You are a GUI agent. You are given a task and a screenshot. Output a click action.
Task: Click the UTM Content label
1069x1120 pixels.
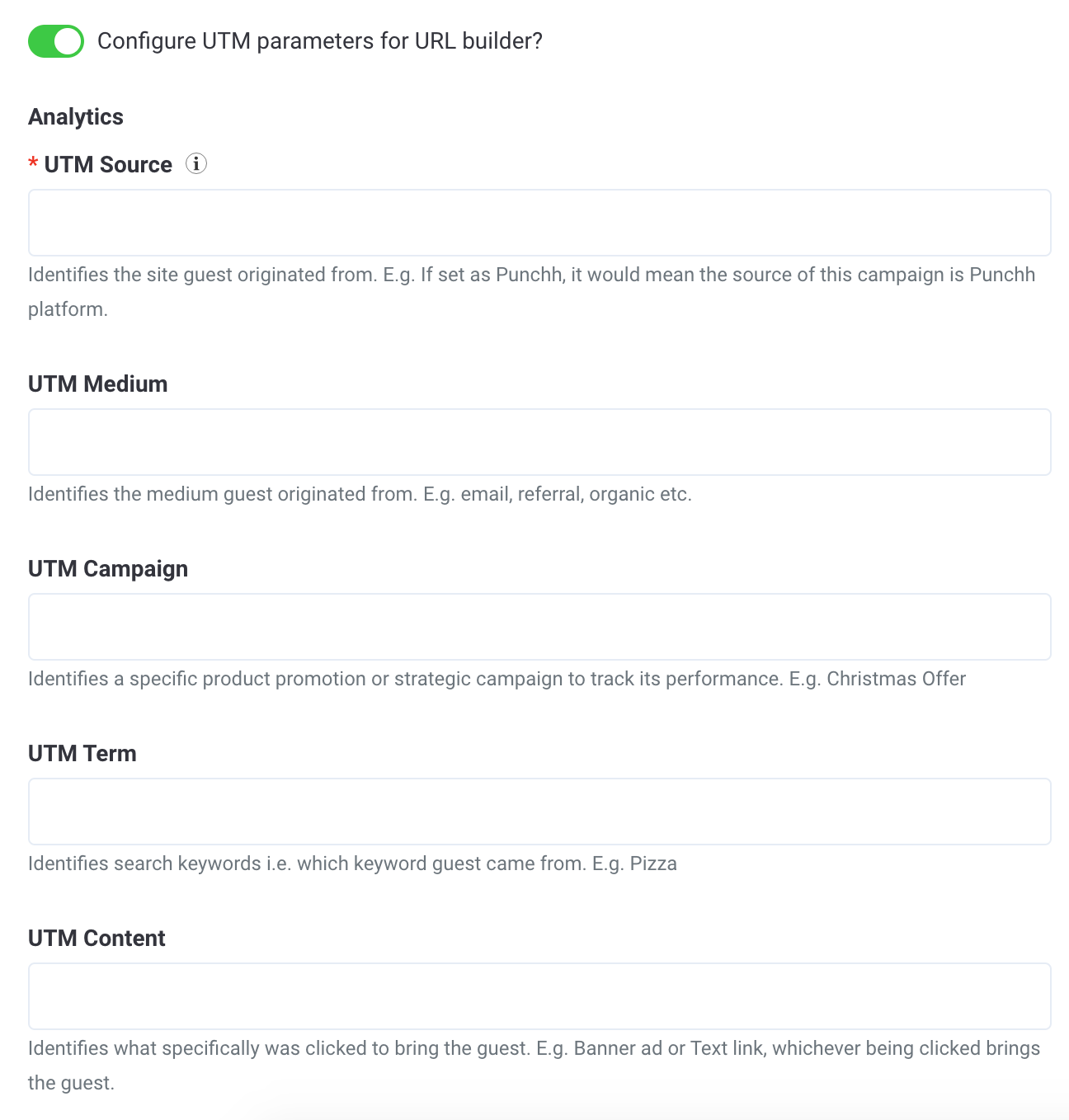[x=97, y=938]
